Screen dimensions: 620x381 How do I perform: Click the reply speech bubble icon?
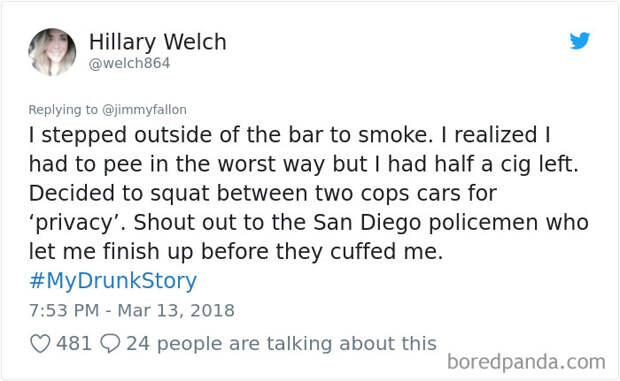(x=110, y=343)
